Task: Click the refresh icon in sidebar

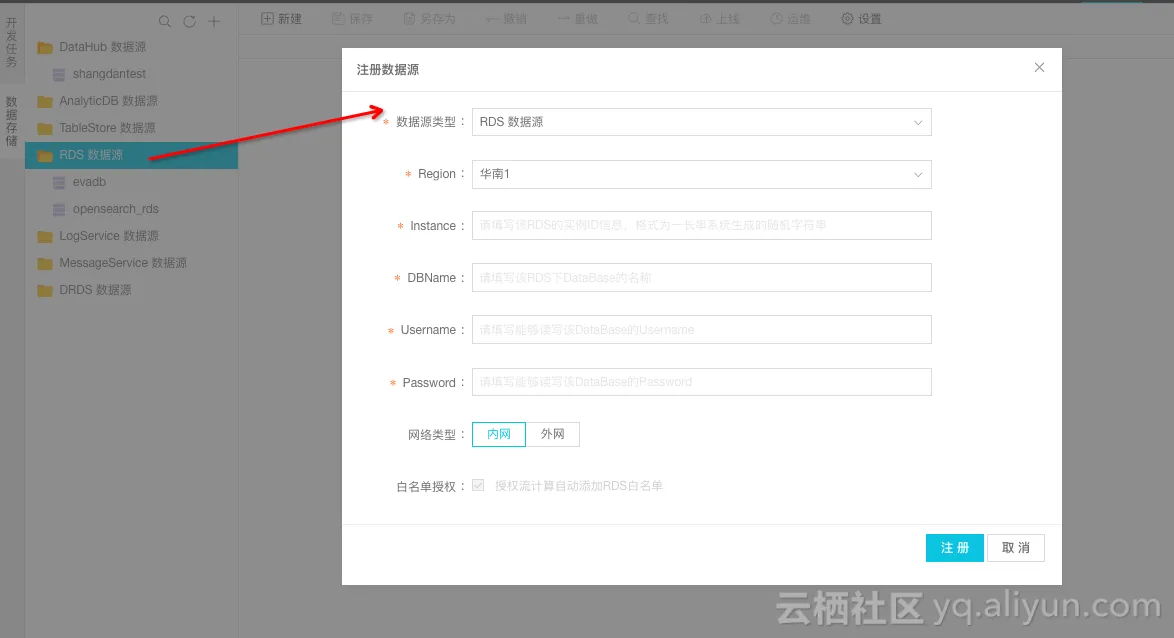Action: click(x=189, y=22)
